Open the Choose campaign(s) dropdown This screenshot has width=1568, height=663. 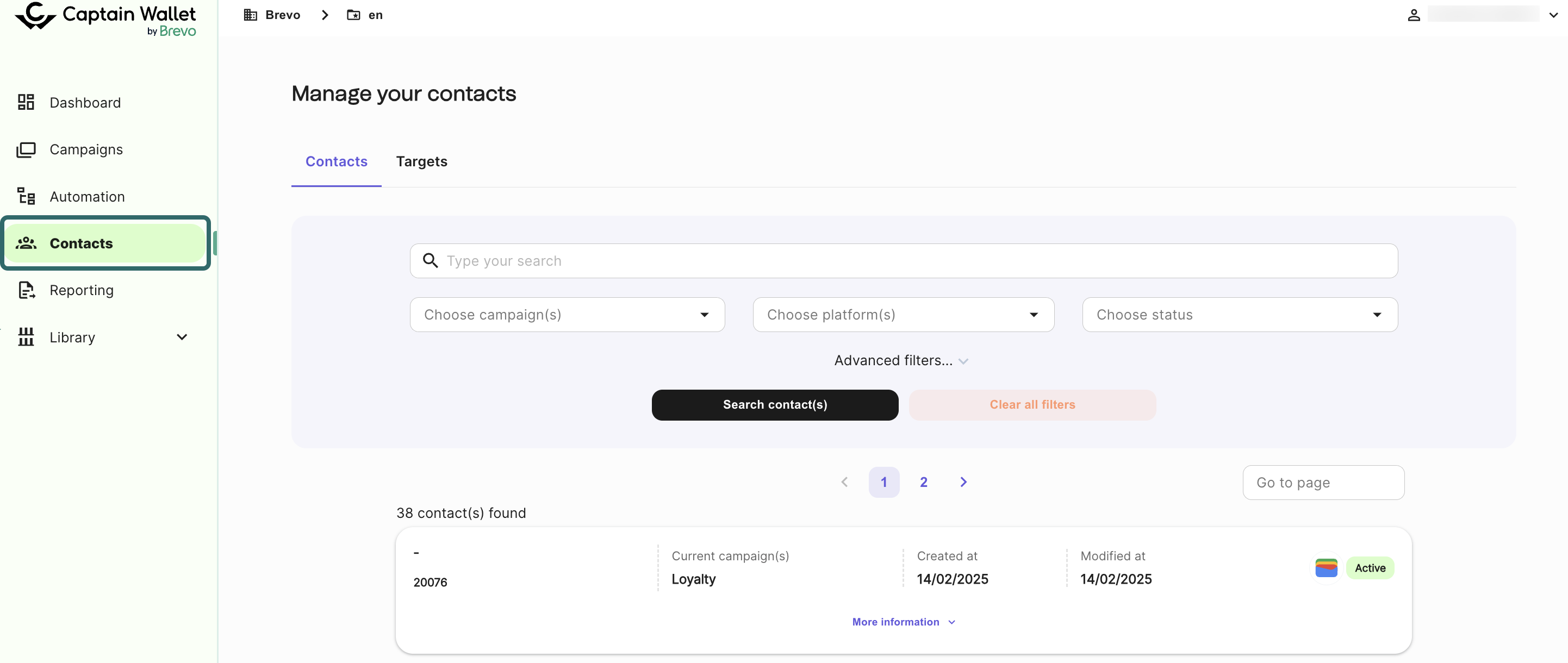567,315
